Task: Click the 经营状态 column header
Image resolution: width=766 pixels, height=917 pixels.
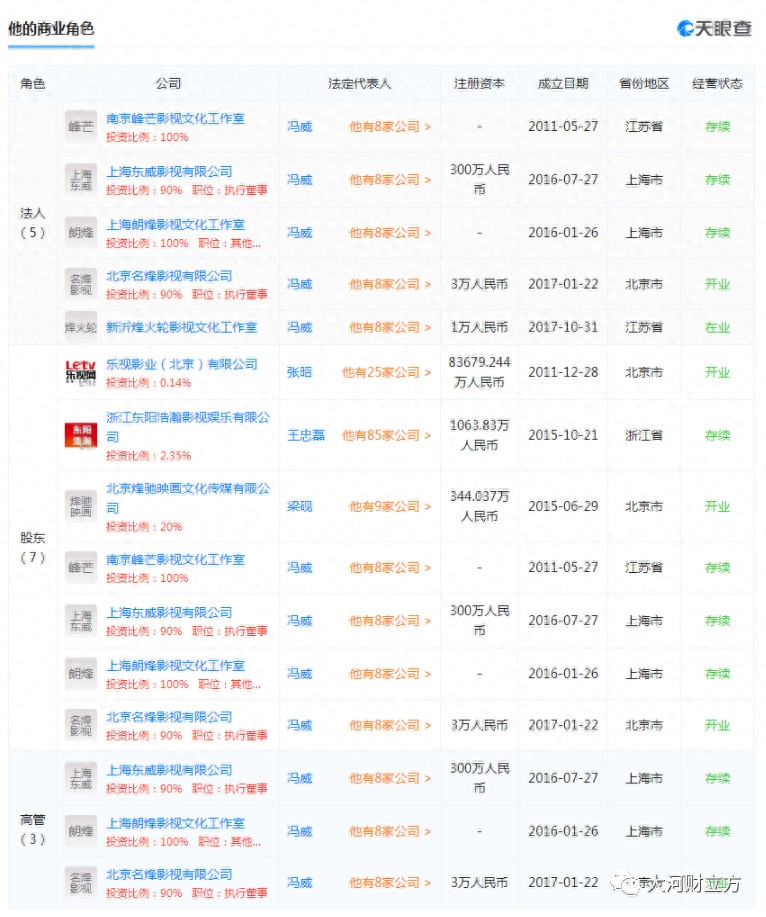Action: tap(717, 84)
